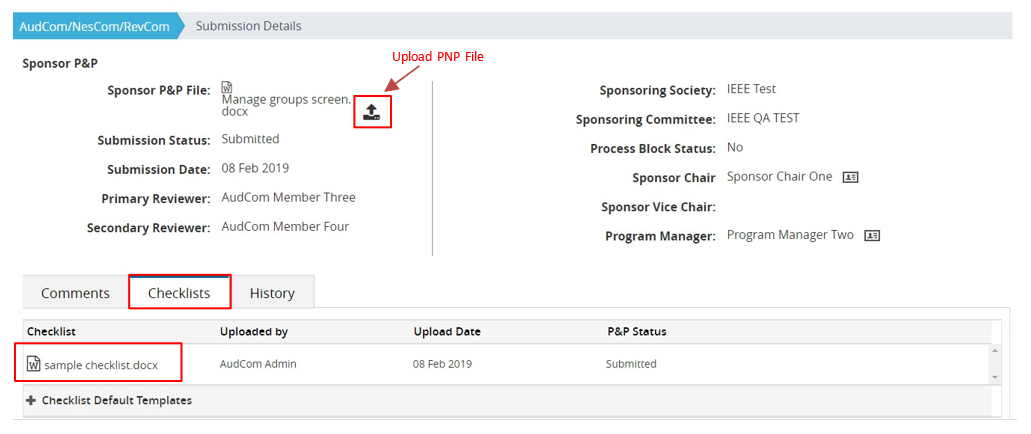This screenshot has height=434, width=1031.
Task: Click the Upload PNP File icon
Action: tap(372, 112)
